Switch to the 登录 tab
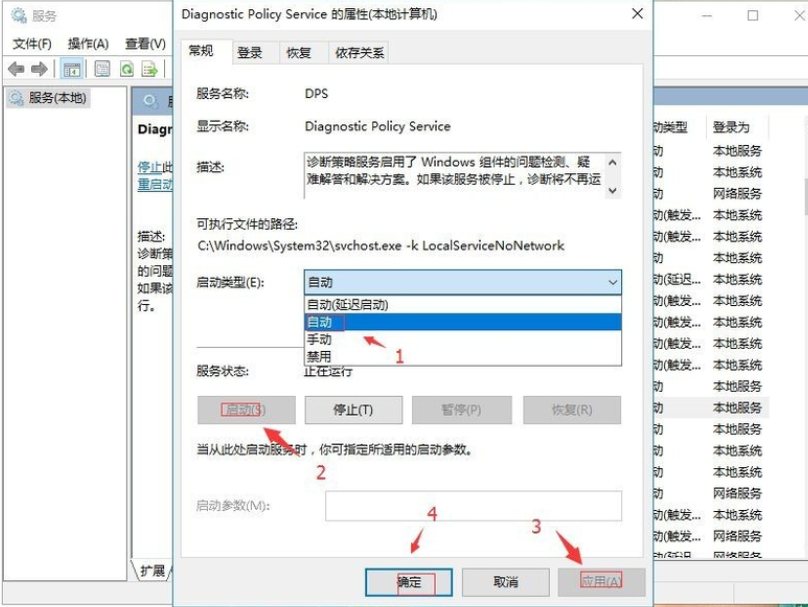 pos(250,52)
